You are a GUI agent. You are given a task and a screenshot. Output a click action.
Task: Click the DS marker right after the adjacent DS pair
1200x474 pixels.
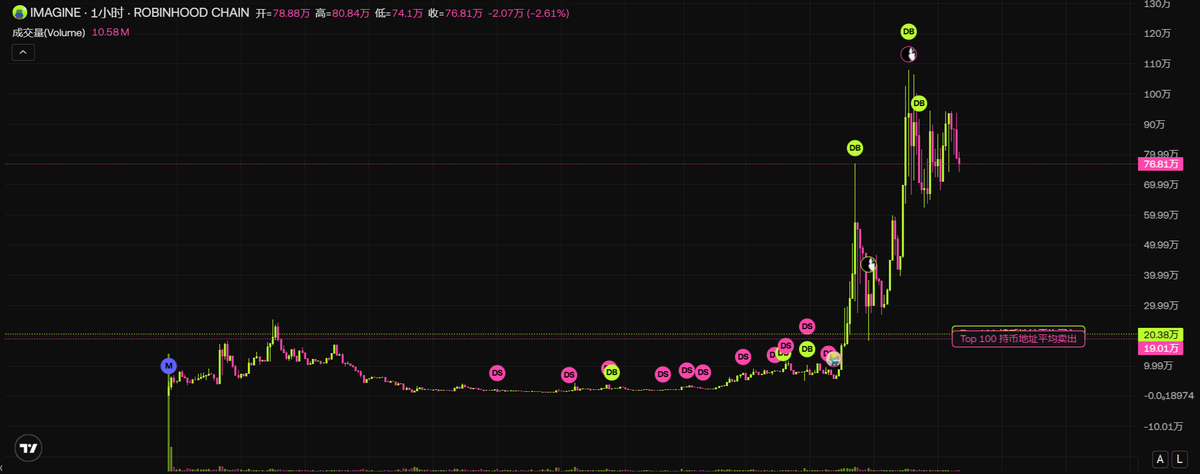[x=743, y=356]
